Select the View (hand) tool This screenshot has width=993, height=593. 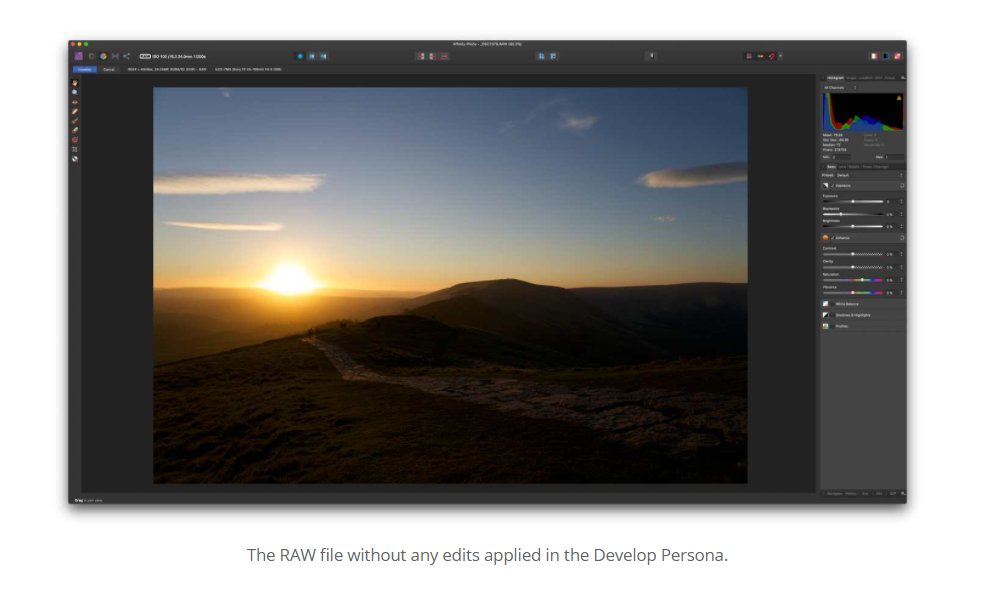75,83
